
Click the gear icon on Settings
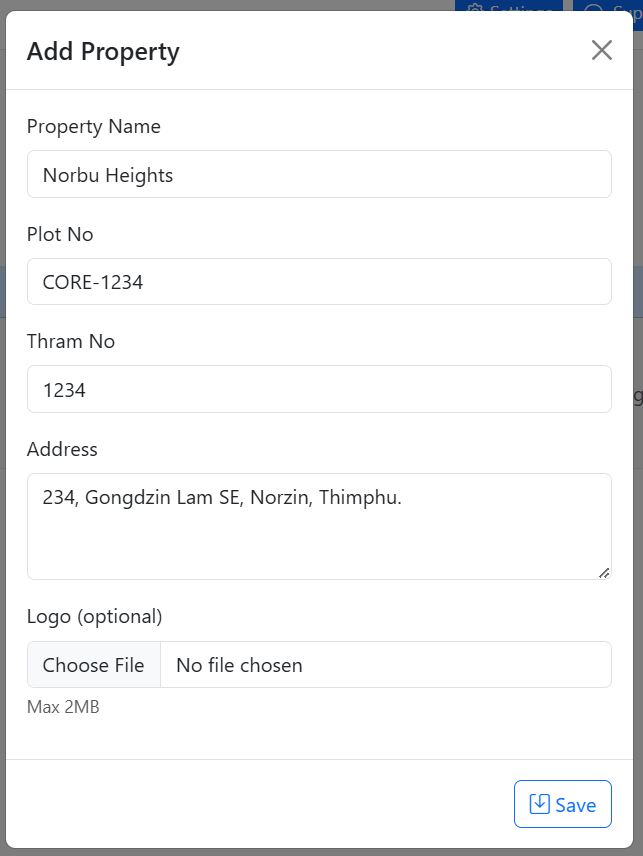(476, 8)
